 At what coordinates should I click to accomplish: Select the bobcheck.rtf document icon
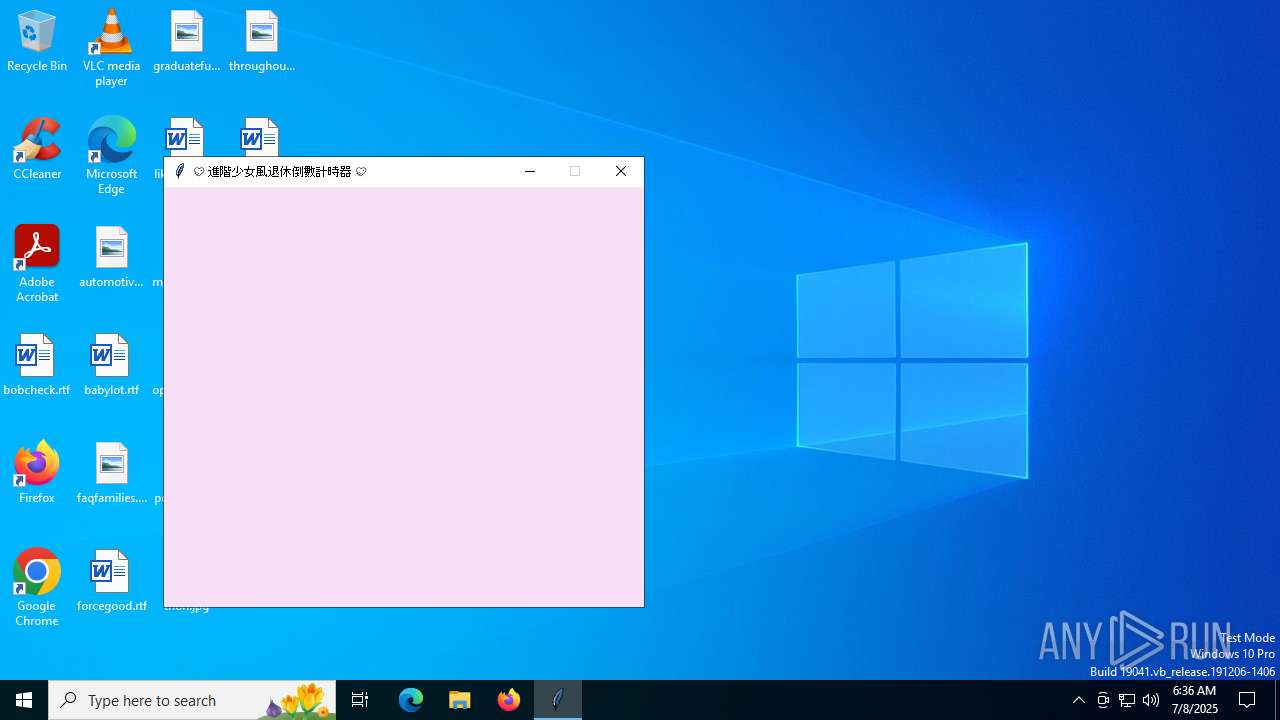point(37,365)
